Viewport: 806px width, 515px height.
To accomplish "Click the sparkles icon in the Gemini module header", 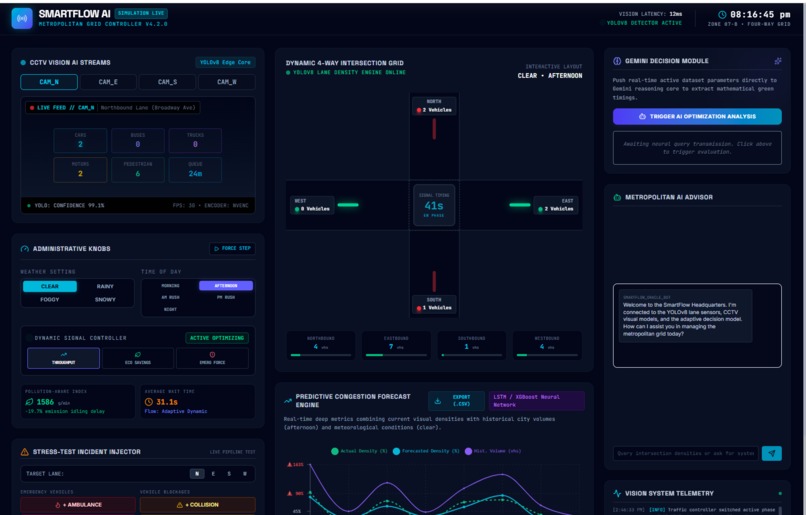I will [x=778, y=61].
